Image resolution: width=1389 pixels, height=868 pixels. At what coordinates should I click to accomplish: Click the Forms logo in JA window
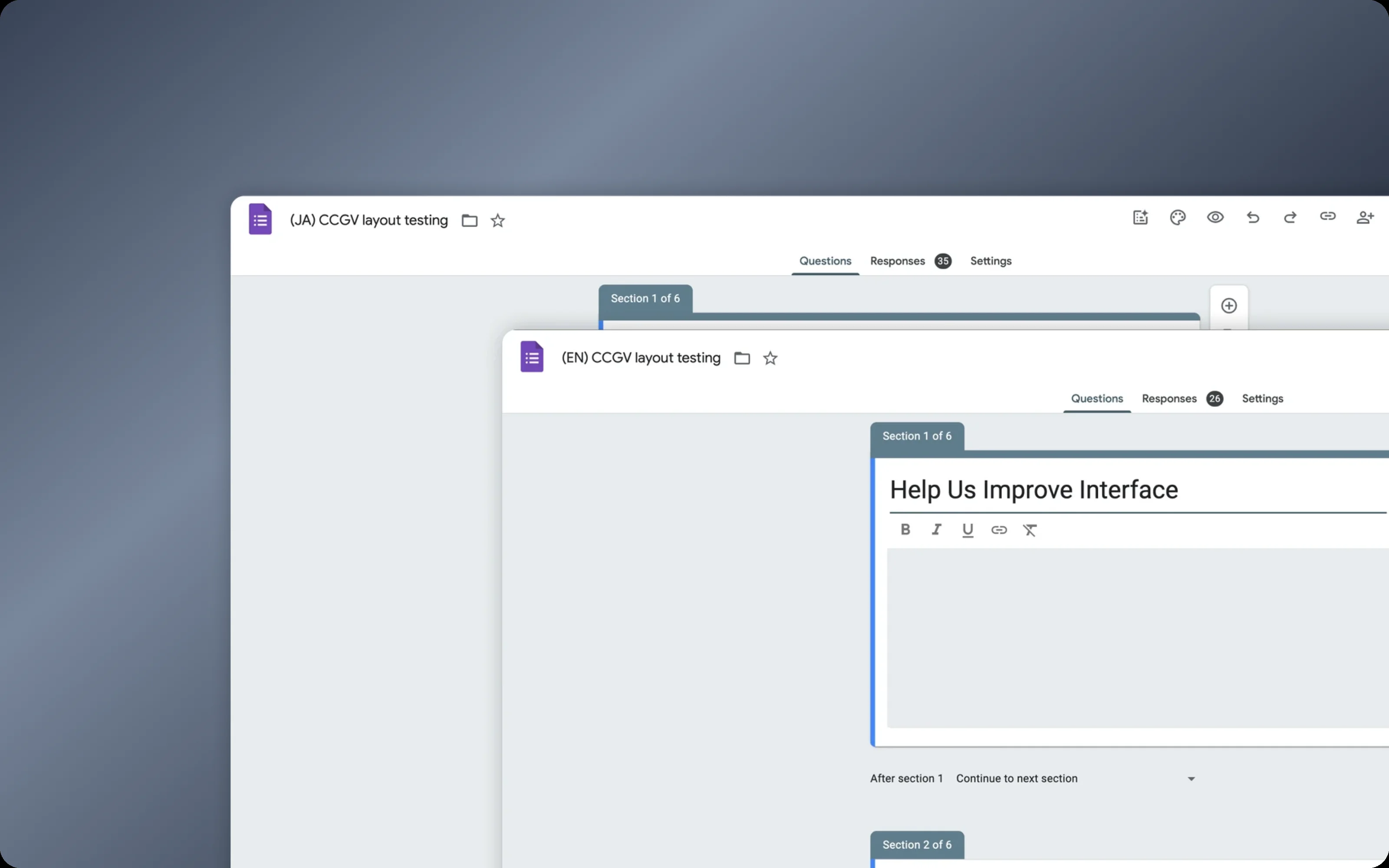point(260,219)
